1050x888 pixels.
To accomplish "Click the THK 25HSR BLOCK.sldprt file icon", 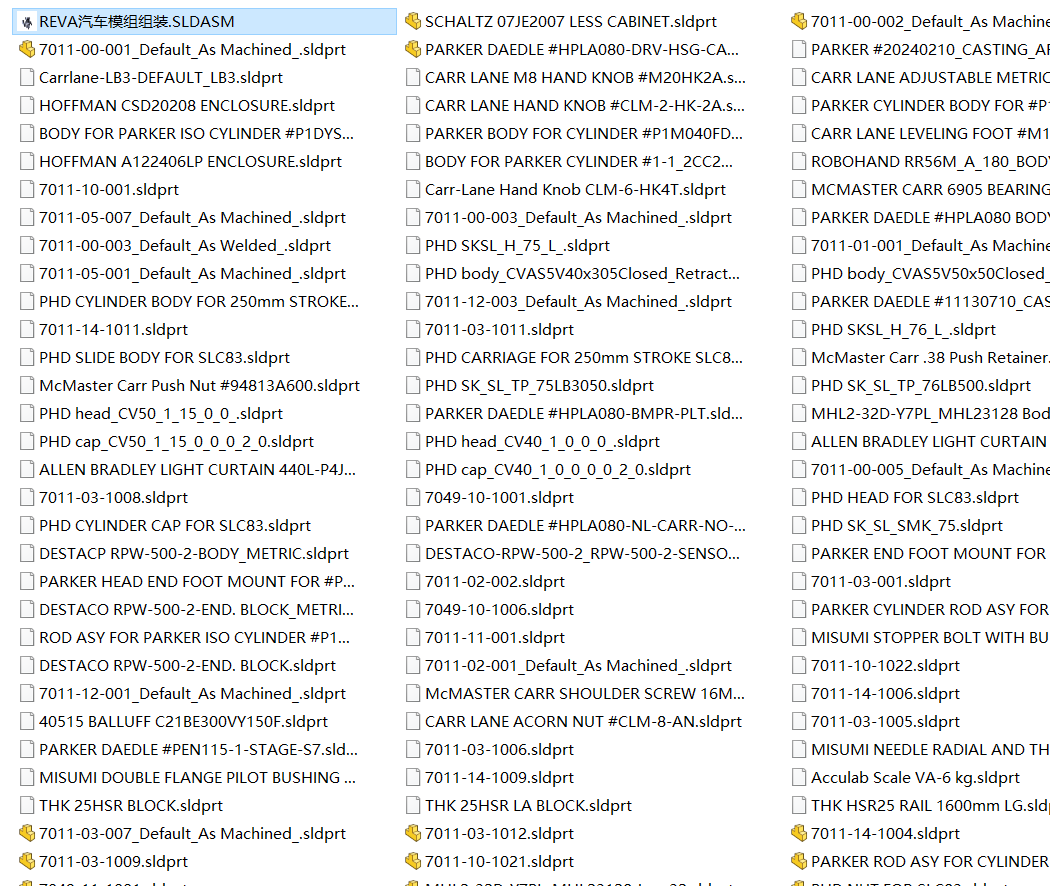I will [x=27, y=806].
